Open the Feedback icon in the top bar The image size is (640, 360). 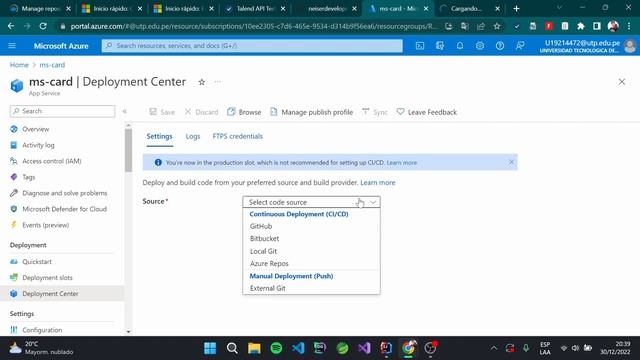tap(520, 46)
